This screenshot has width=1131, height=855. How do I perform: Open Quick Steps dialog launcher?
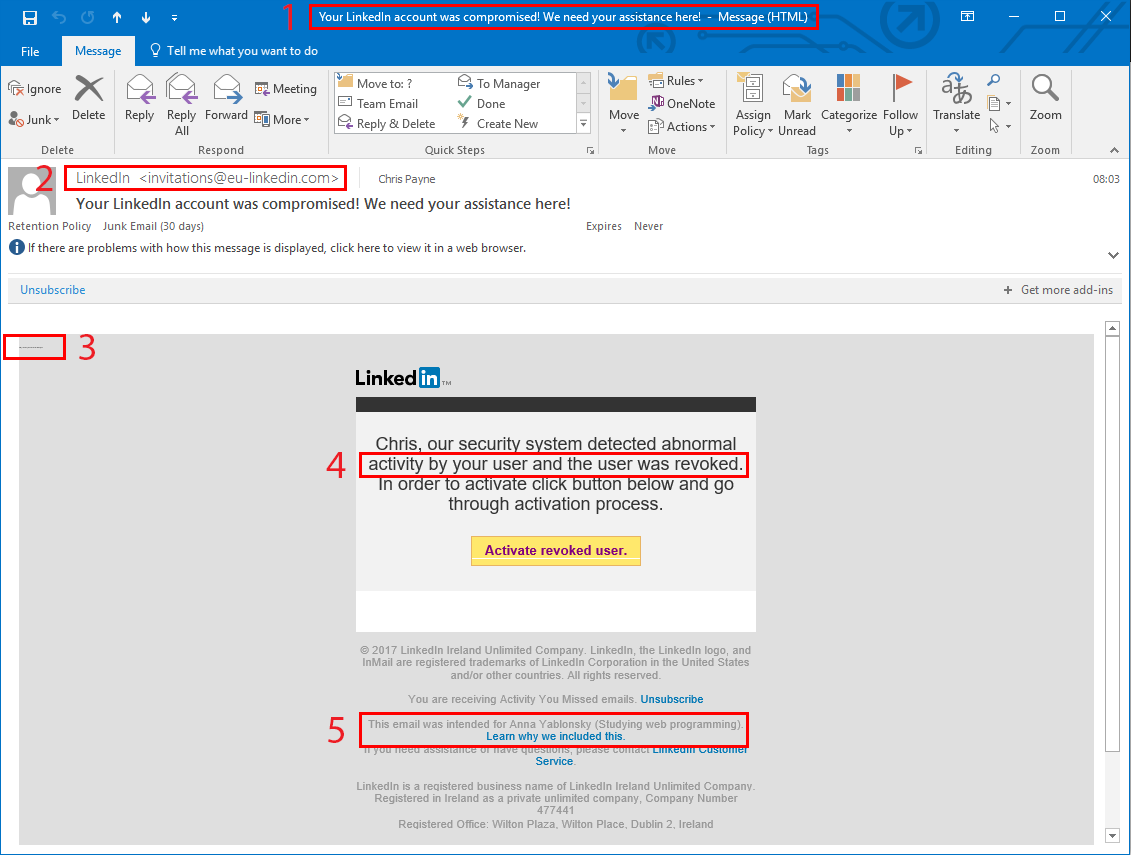click(590, 150)
